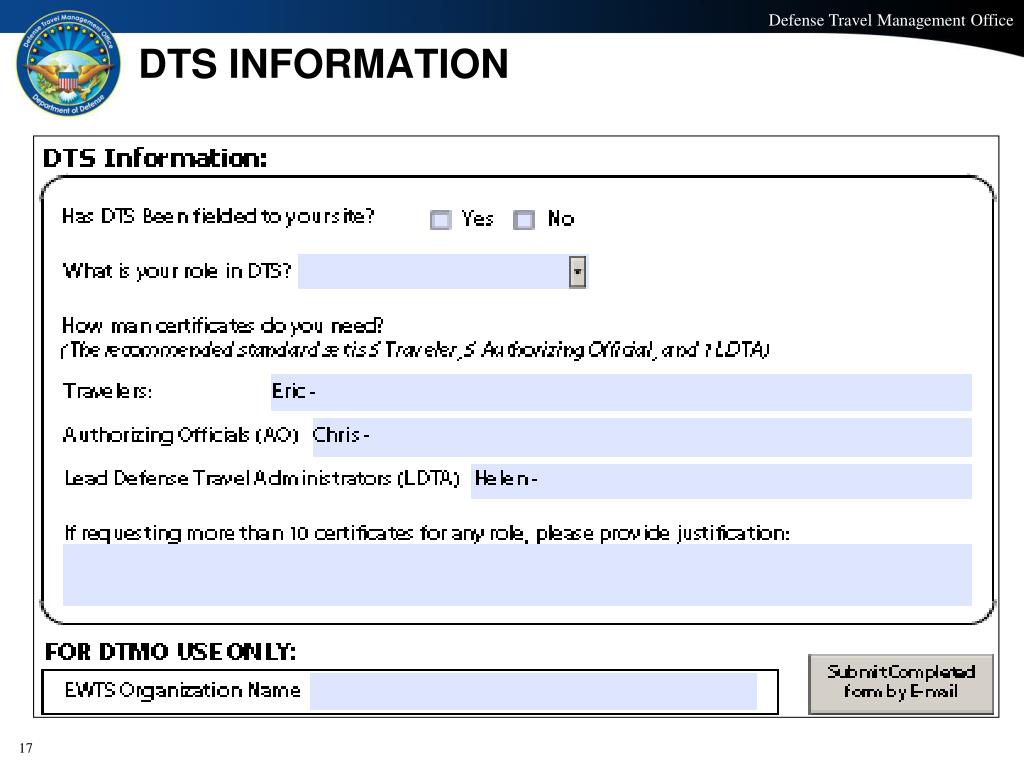Image resolution: width=1024 pixels, height=768 pixels.
Task: Click the 'Travelers:' label
Action: click(108, 391)
